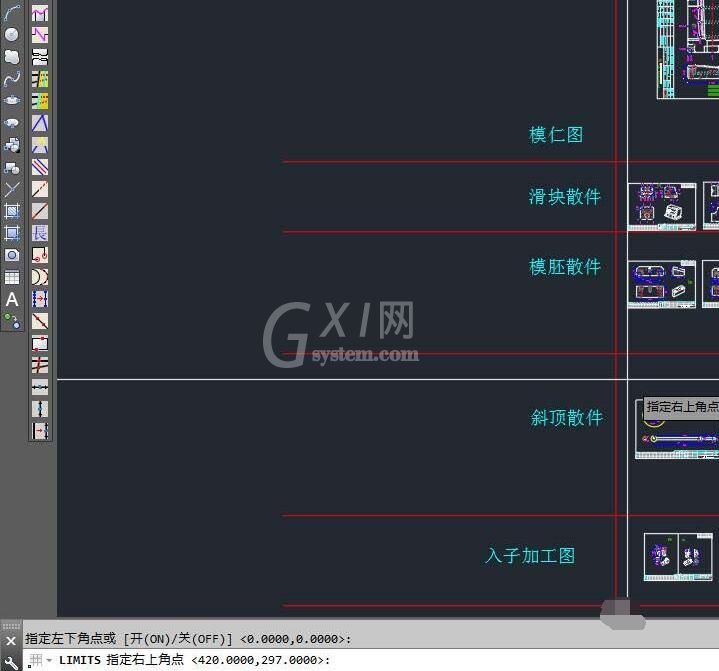Click the align-to-line arrow icon at bottom
Viewport: 719px width, 671px height.
40,431
